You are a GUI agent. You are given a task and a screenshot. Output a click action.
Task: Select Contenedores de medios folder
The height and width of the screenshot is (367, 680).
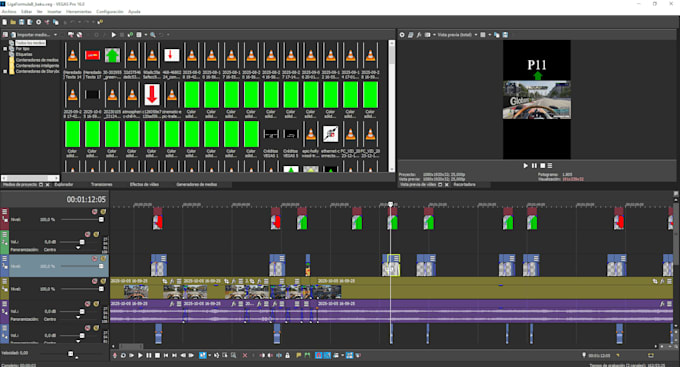pyautogui.click(x=37, y=60)
